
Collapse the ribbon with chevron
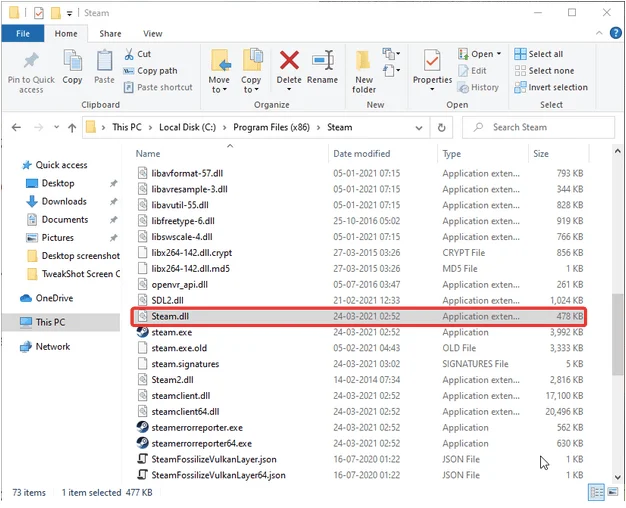599,34
